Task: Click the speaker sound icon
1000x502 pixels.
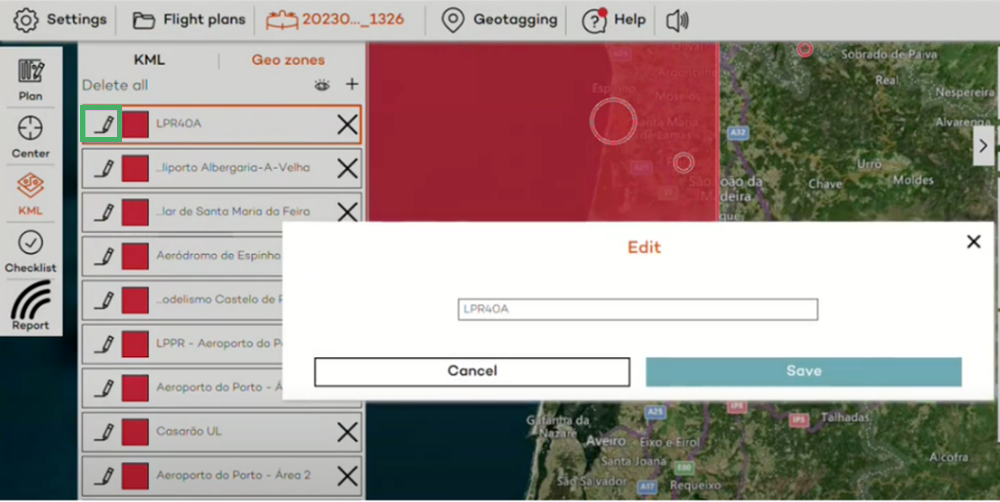Action: click(677, 20)
